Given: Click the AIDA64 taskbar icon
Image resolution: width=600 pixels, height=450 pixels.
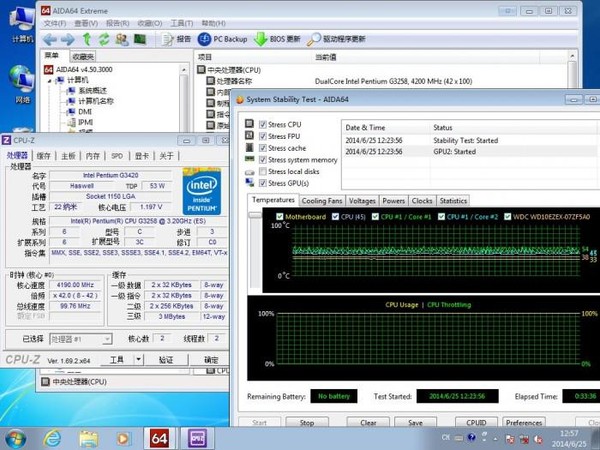Looking at the screenshot, I should pyautogui.click(x=159, y=438).
